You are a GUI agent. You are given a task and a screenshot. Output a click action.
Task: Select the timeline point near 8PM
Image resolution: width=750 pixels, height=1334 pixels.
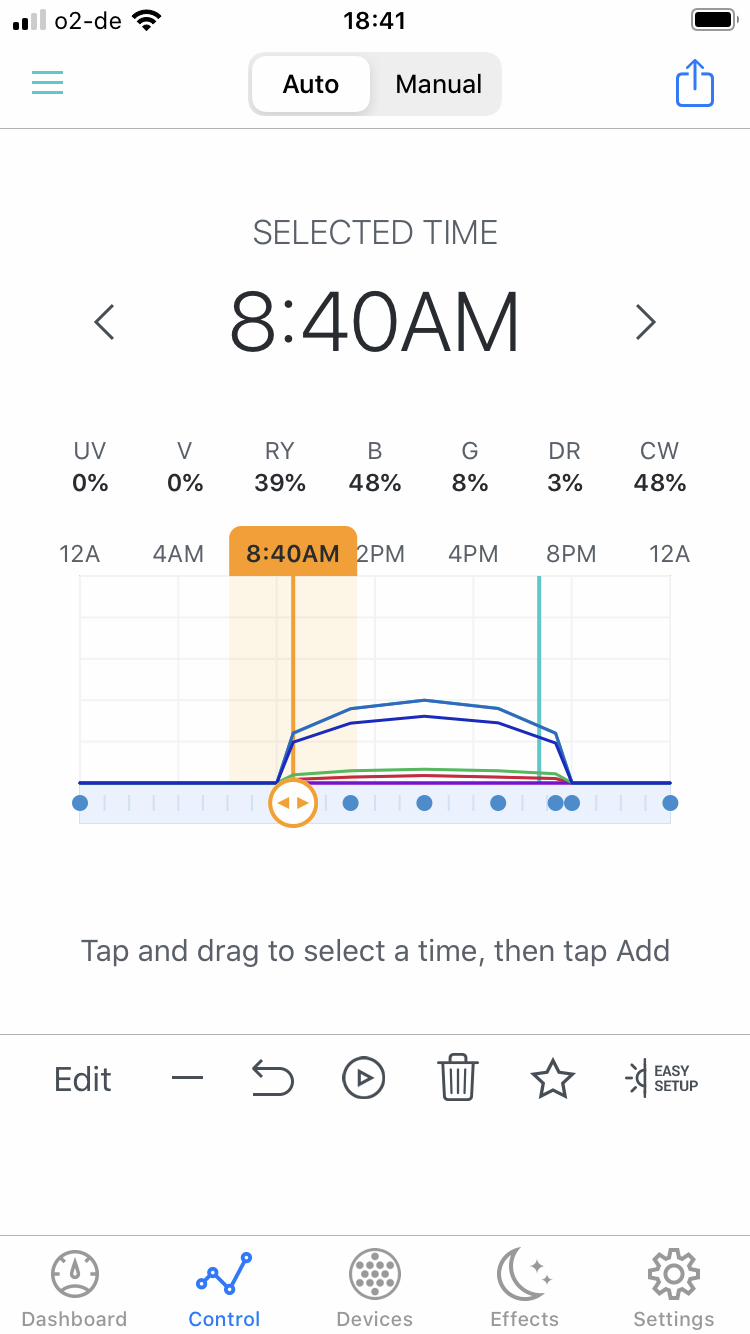pyautogui.click(x=571, y=802)
